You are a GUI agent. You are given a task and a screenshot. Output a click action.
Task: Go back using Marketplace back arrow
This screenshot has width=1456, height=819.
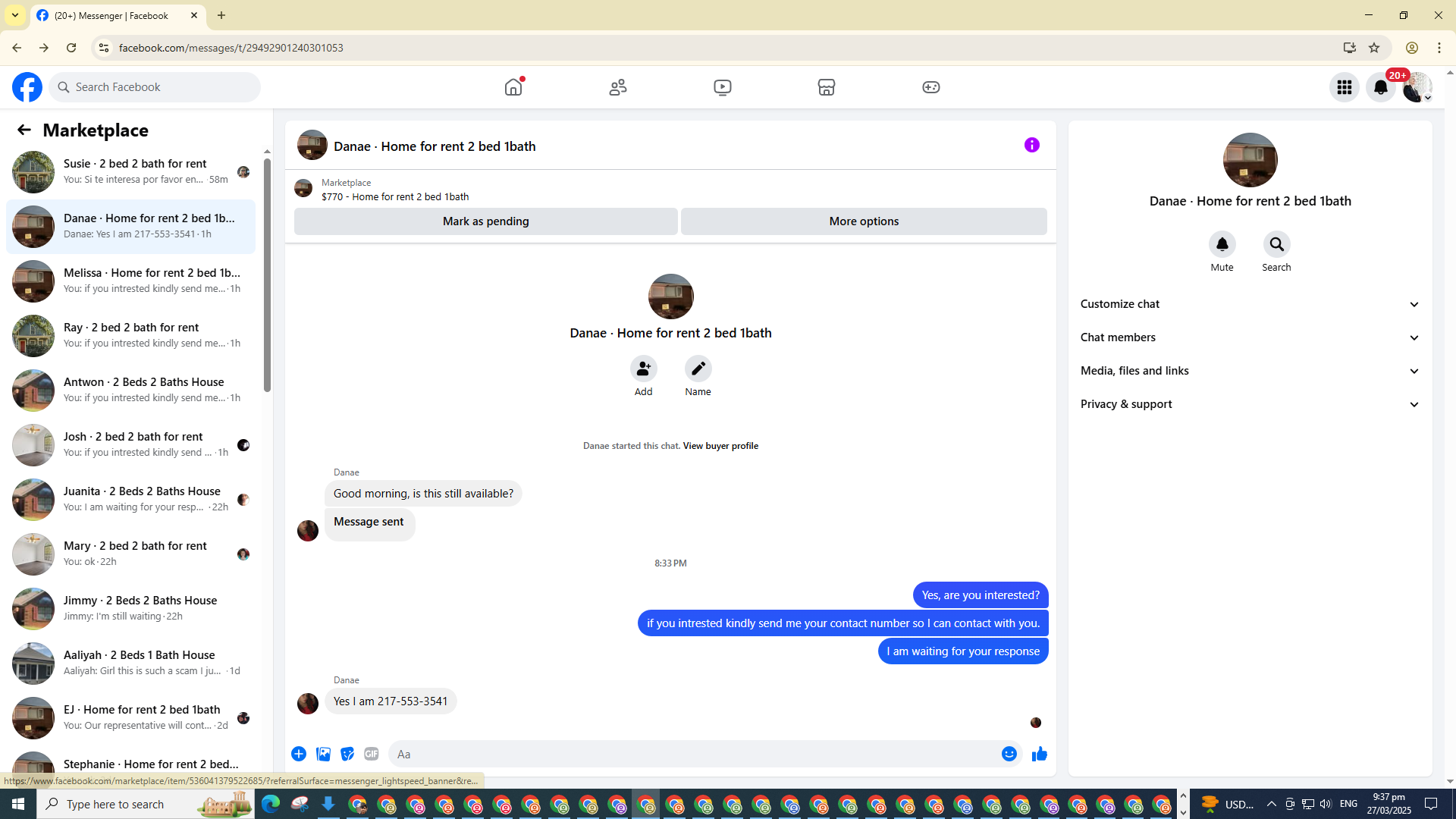pyautogui.click(x=24, y=130)
